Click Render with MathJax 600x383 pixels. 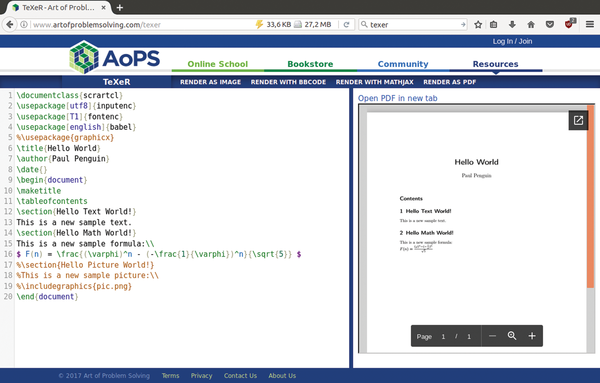[375, 82]
